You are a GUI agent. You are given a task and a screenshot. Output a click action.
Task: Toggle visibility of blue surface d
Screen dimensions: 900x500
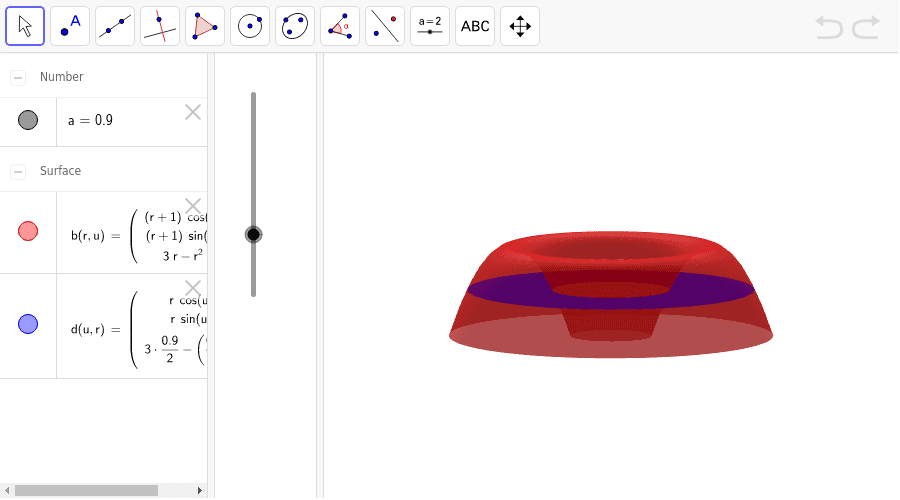pyautogui.click(x=28, y=324)
